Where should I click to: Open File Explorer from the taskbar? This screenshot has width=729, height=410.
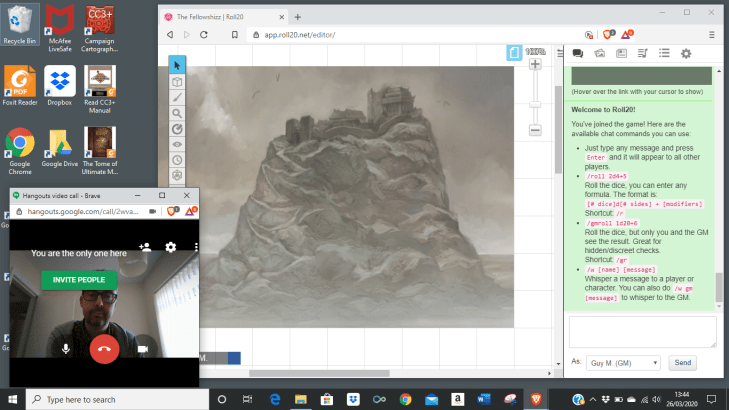pyautogui.click(x=301, y=399)
